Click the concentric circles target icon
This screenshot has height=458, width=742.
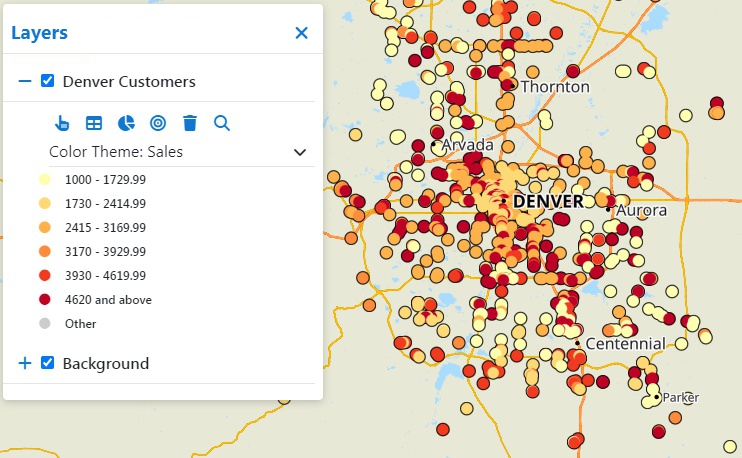click(158, 123)
